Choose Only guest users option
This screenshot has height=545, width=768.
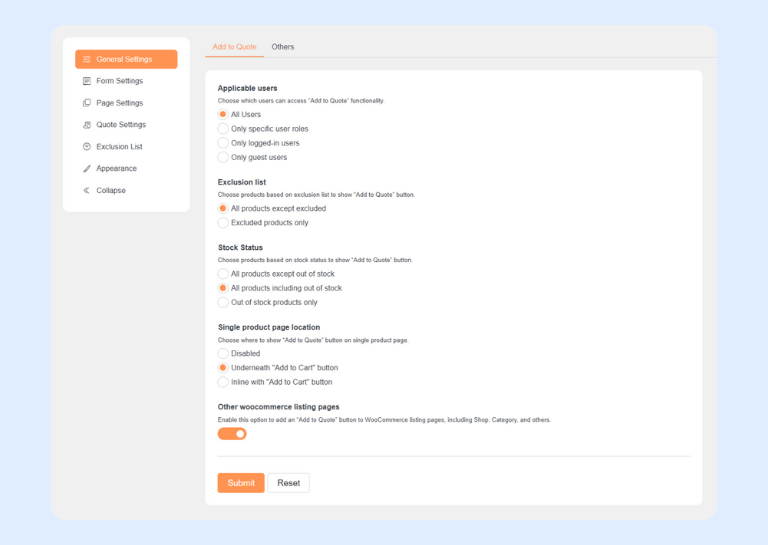[223, 157]
